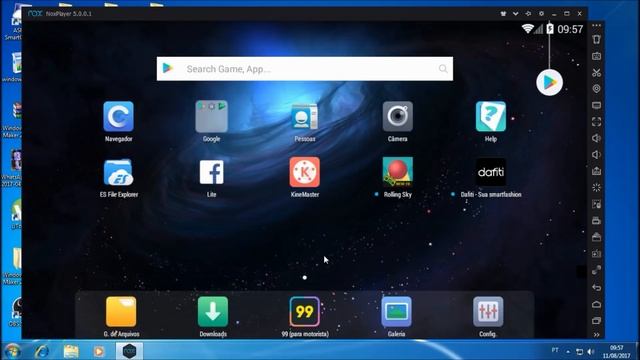The image size is (640, 360).
Task: Start the Rolling Sky game
Action: [x=398, y=172]
